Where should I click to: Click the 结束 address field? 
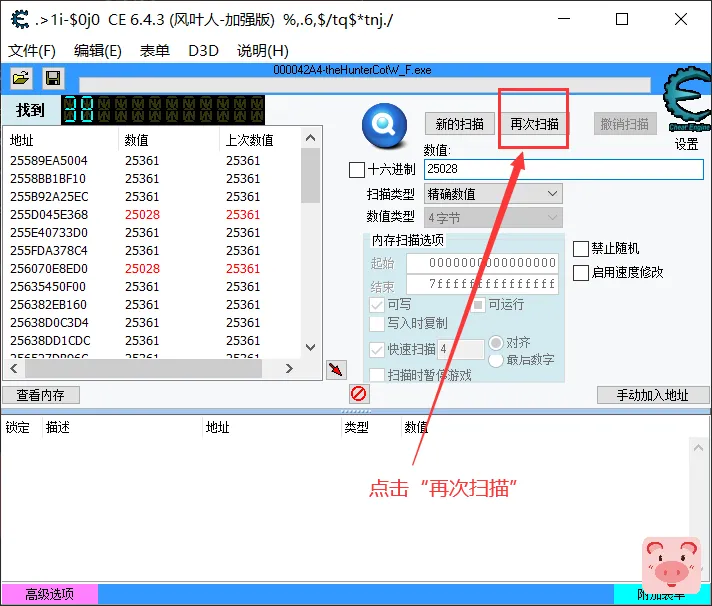click(x=482, y=285)
